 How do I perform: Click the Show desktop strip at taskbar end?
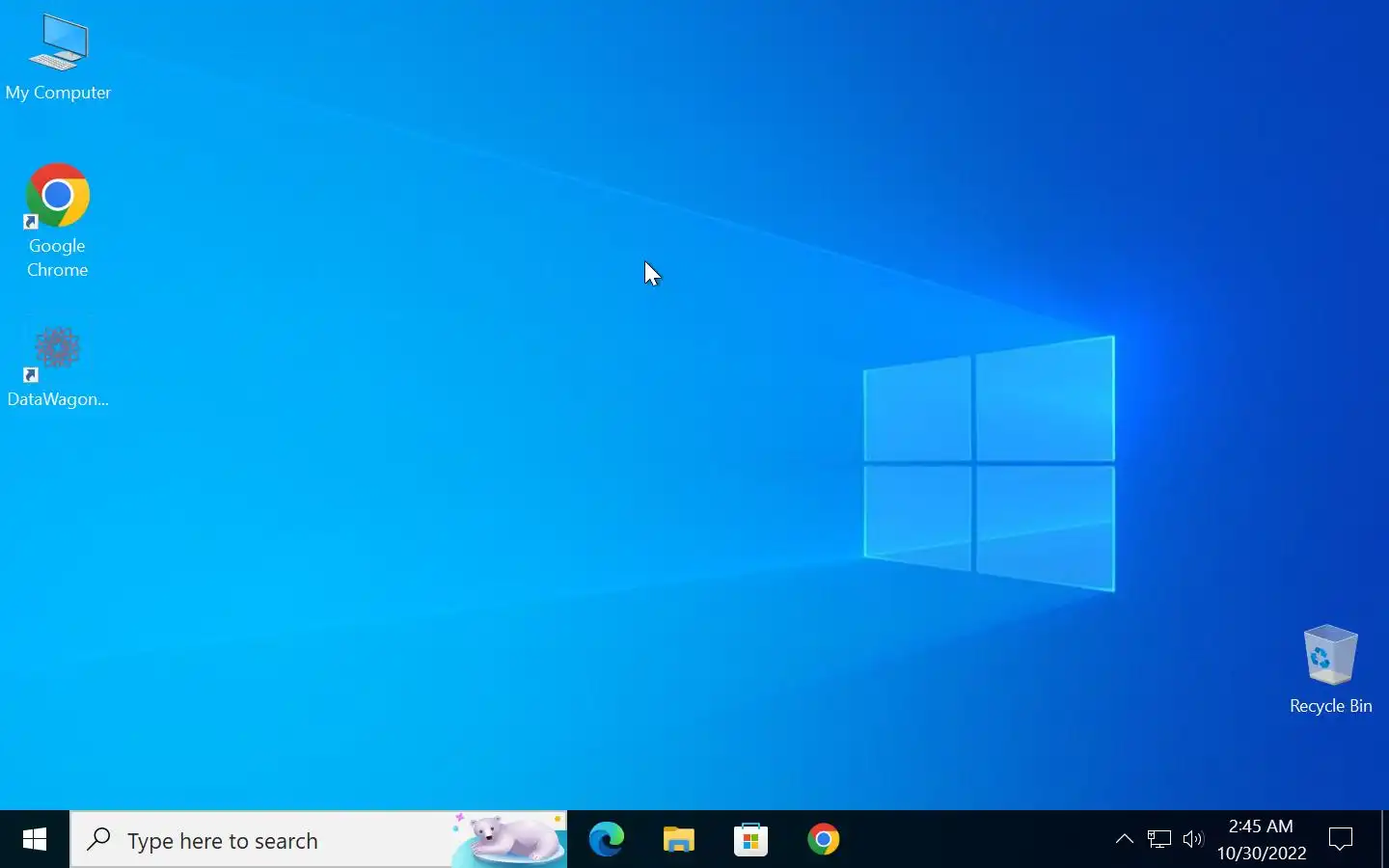(1385, 839)
